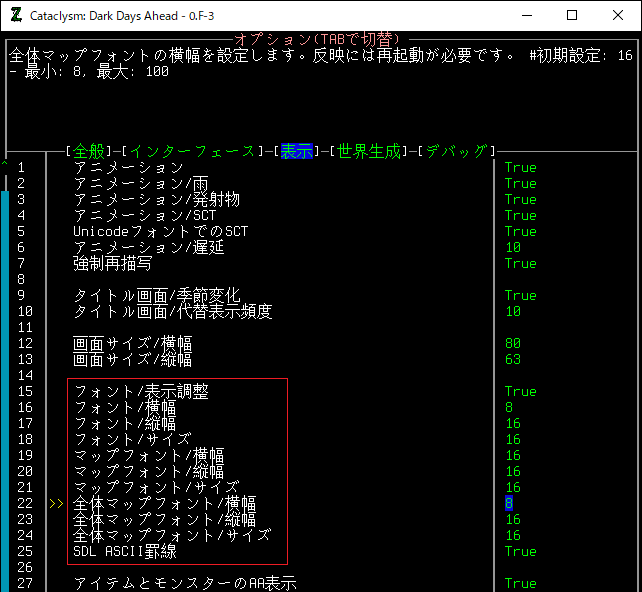
Task: Select the 強制再描写 option row
Action: (112, 263)
